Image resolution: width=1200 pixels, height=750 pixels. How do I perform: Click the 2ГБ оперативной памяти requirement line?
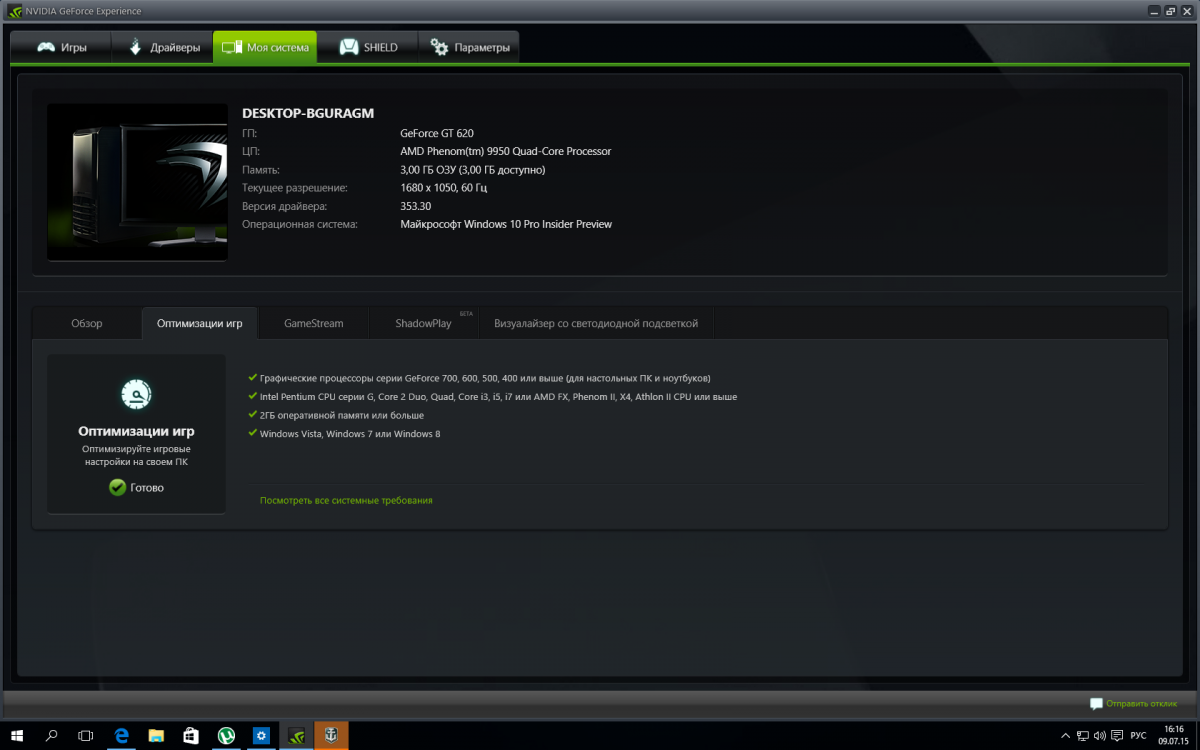click(x=342, y=415)
